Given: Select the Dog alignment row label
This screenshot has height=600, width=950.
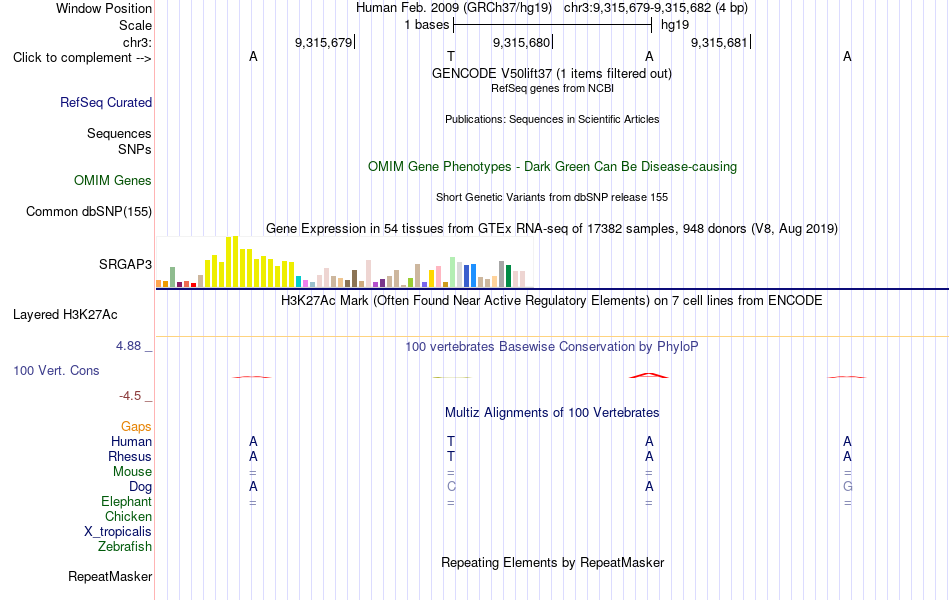Looking at the screenshot, I should point(141,487).
